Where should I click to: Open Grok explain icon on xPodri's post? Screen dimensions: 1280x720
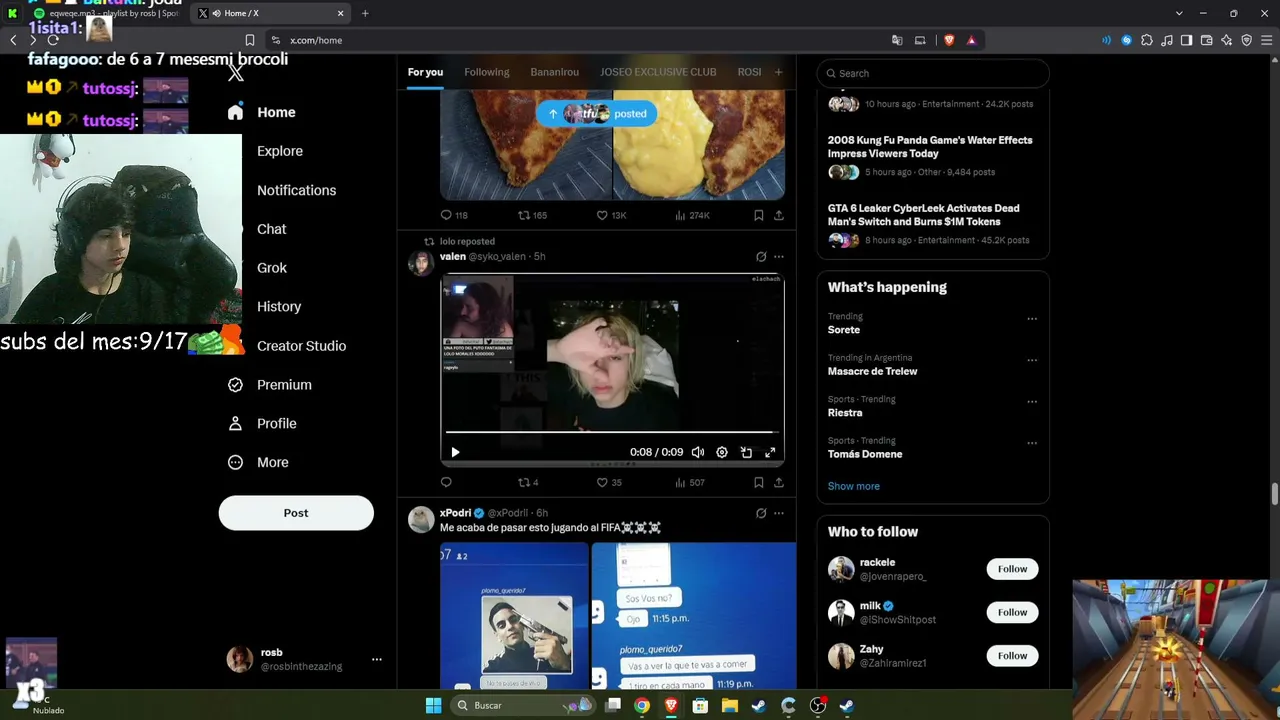pos(761,513)
